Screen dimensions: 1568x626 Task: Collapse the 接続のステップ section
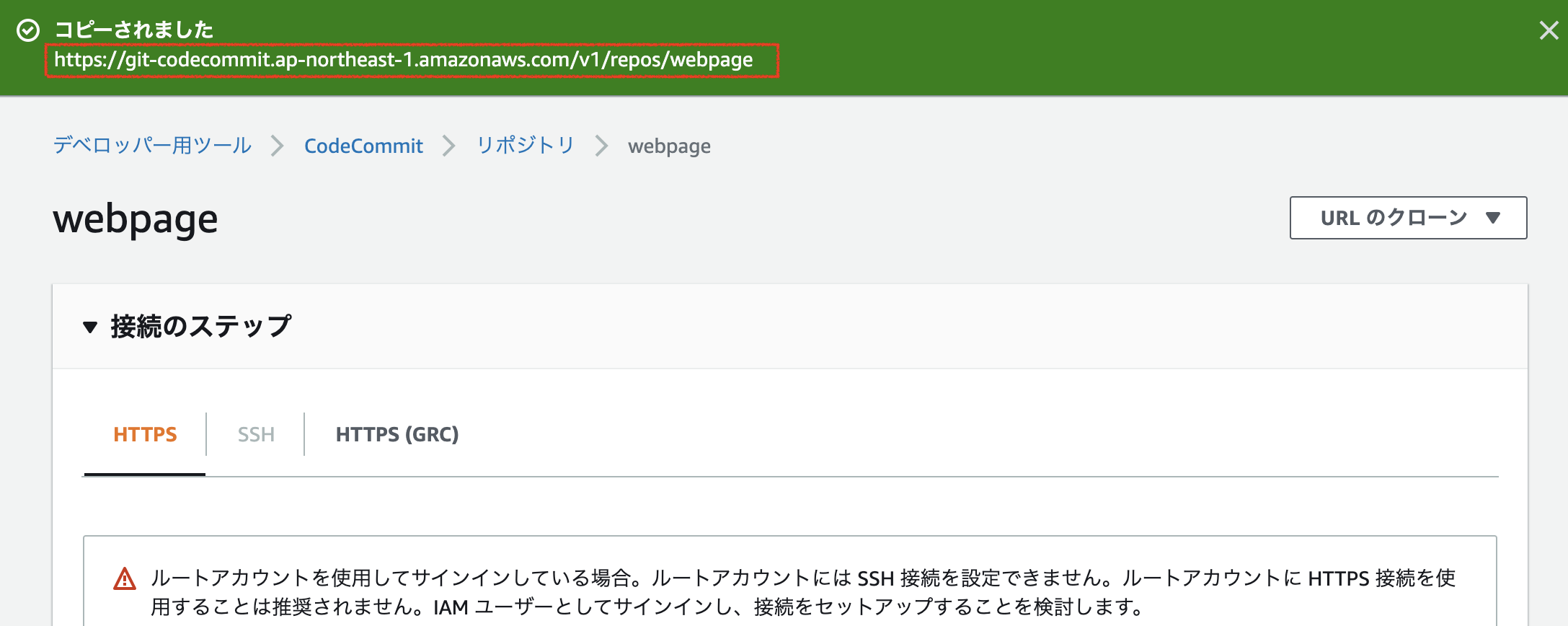click(x=90, y=327)
